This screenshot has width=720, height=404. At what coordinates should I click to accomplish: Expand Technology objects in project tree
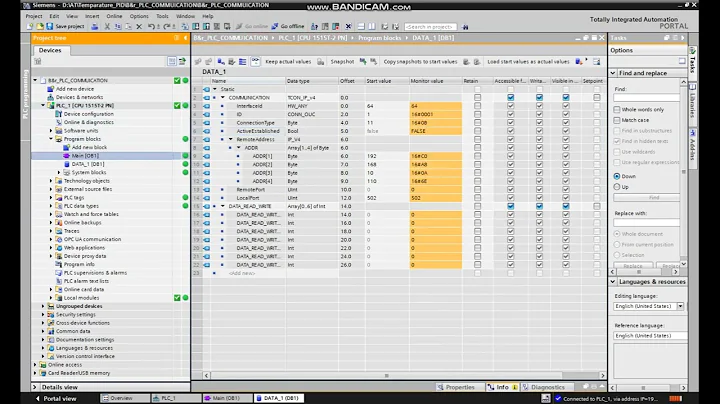pyautogui.click(x=51, y=181)
